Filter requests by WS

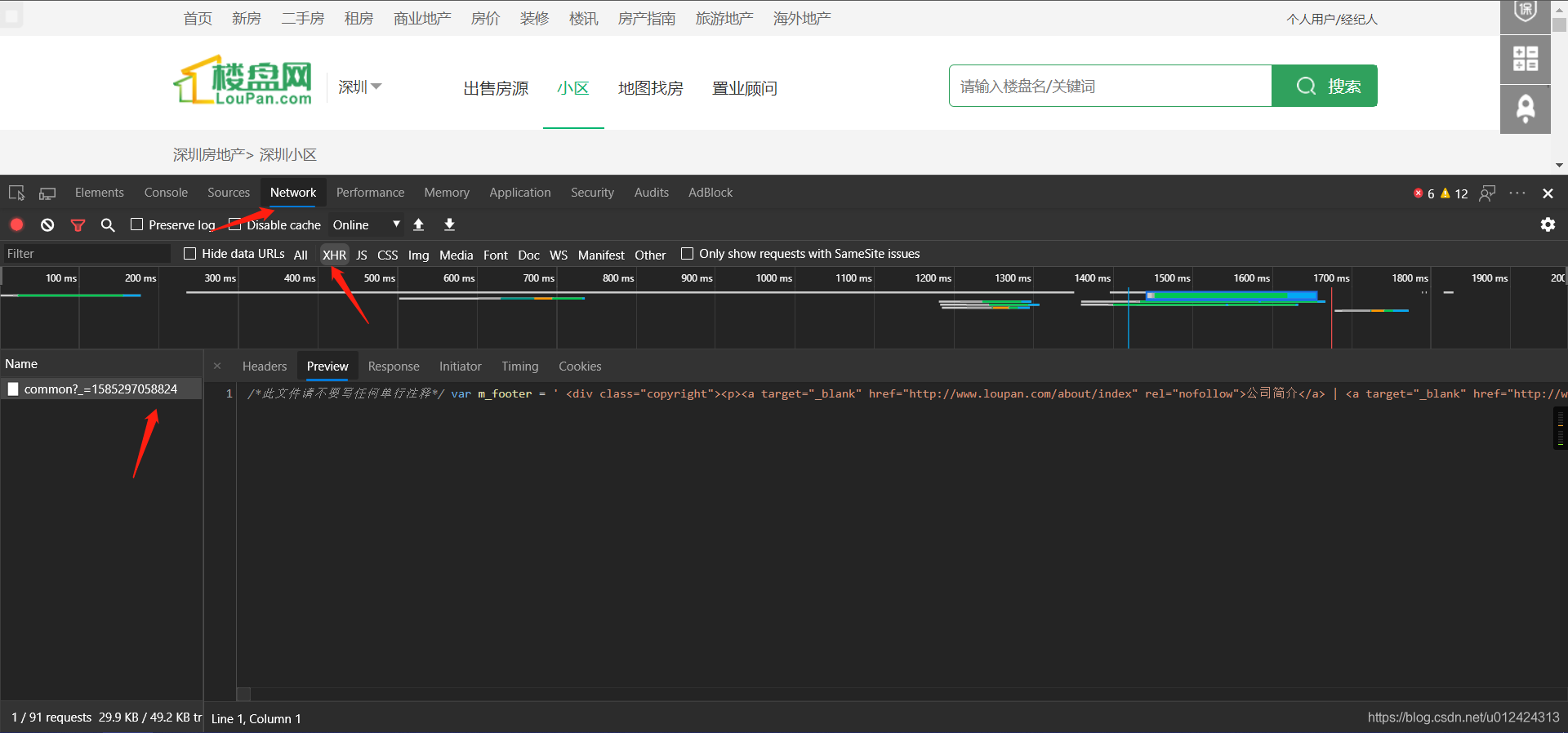[x=559, y=255]
